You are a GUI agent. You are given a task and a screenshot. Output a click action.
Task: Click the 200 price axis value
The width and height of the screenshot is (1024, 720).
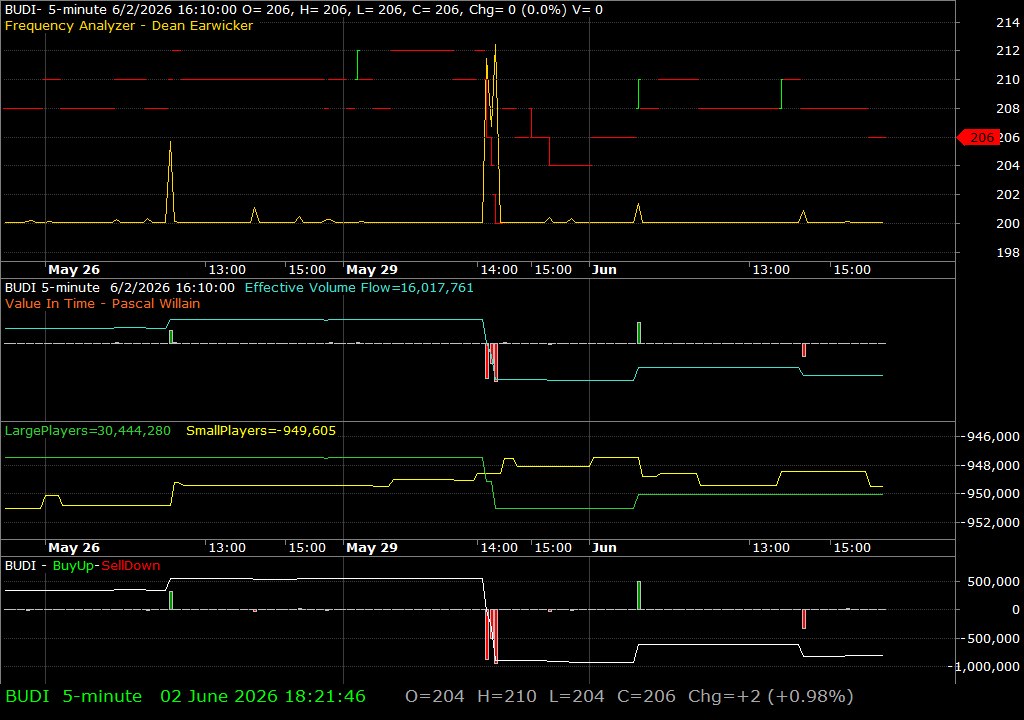click(1008, 223)
